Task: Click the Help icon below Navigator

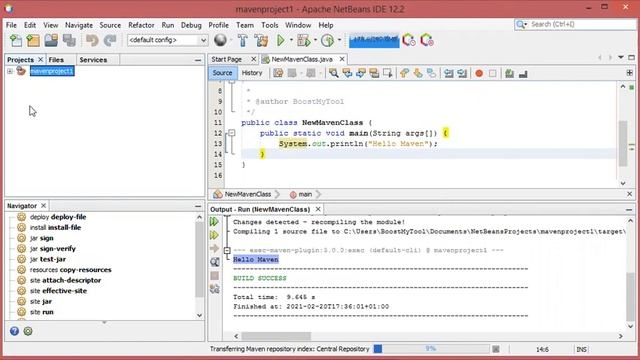Action: [x=14, y=331]
